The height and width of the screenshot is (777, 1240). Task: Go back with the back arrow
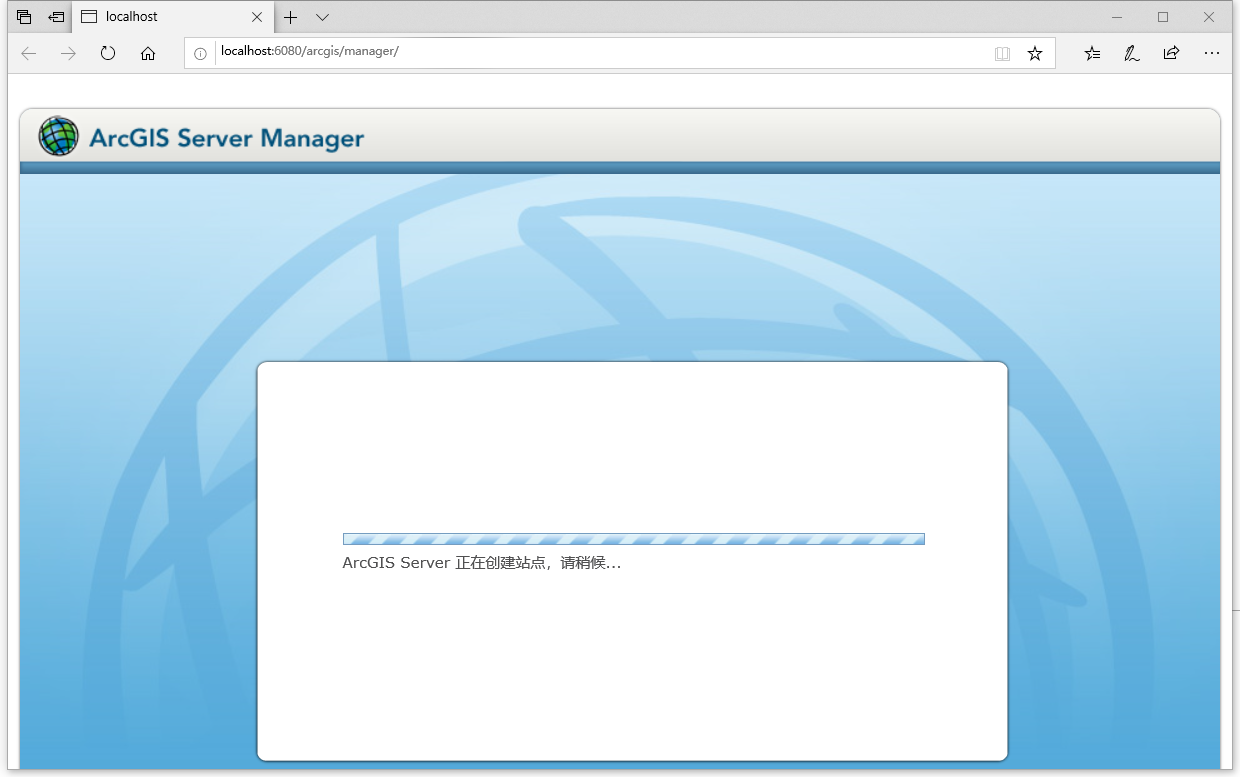(29, 53)
